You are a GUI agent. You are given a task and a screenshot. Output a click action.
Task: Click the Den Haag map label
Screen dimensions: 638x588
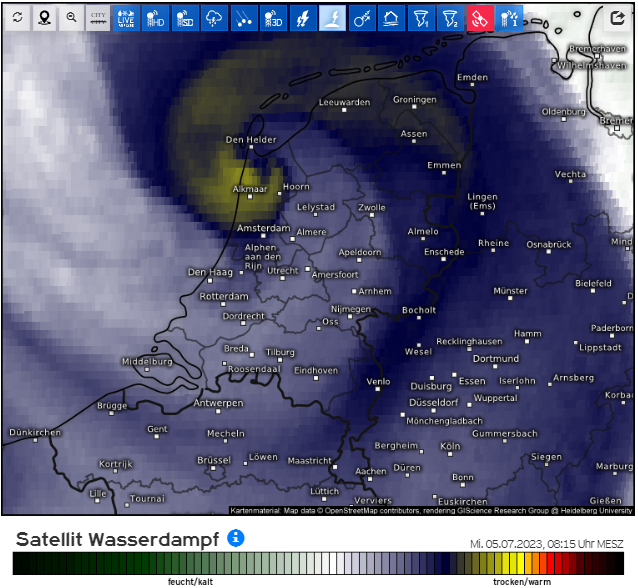pos(210,272)
